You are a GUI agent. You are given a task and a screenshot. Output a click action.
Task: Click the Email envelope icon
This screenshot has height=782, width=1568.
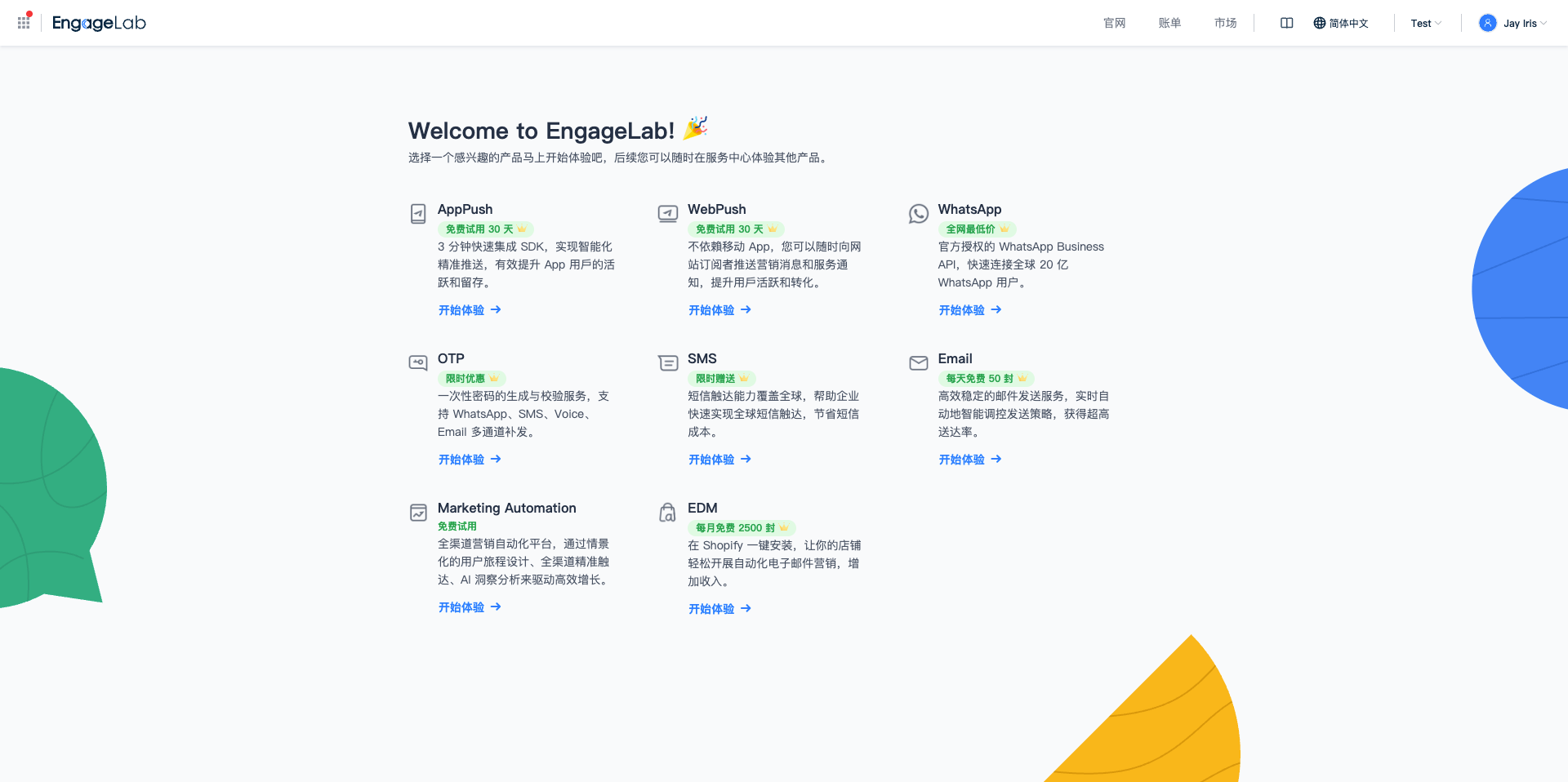coord(919,362)
